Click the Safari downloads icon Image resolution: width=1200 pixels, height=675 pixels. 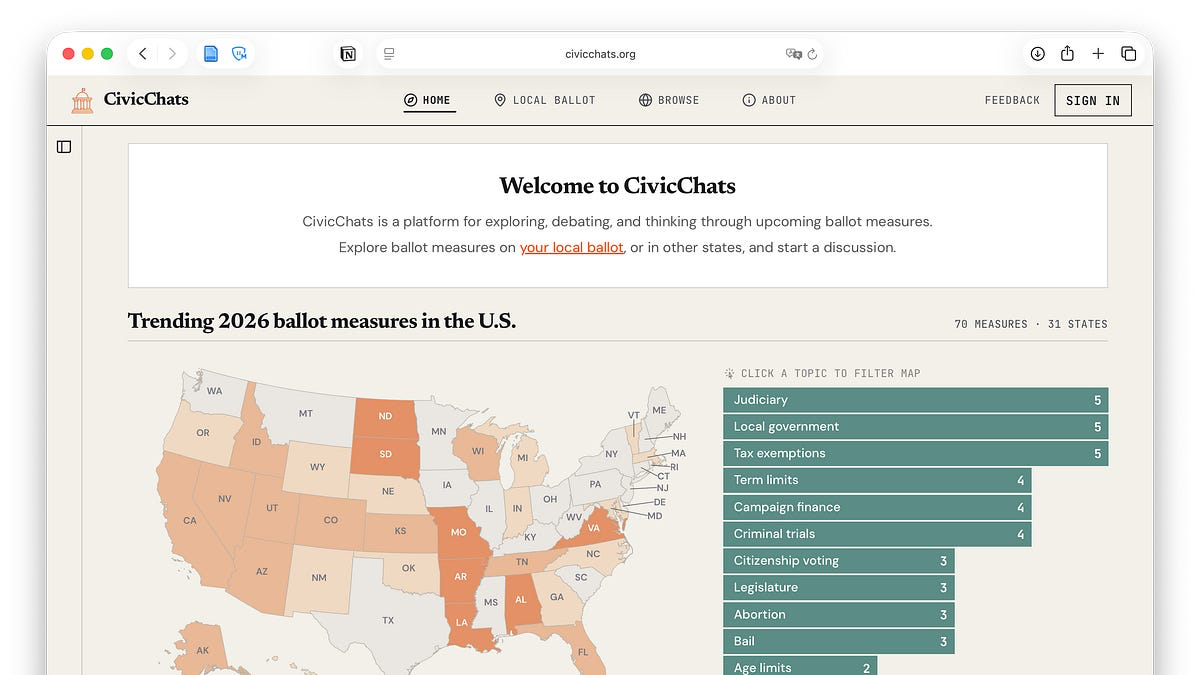(x=1037, y=54)
